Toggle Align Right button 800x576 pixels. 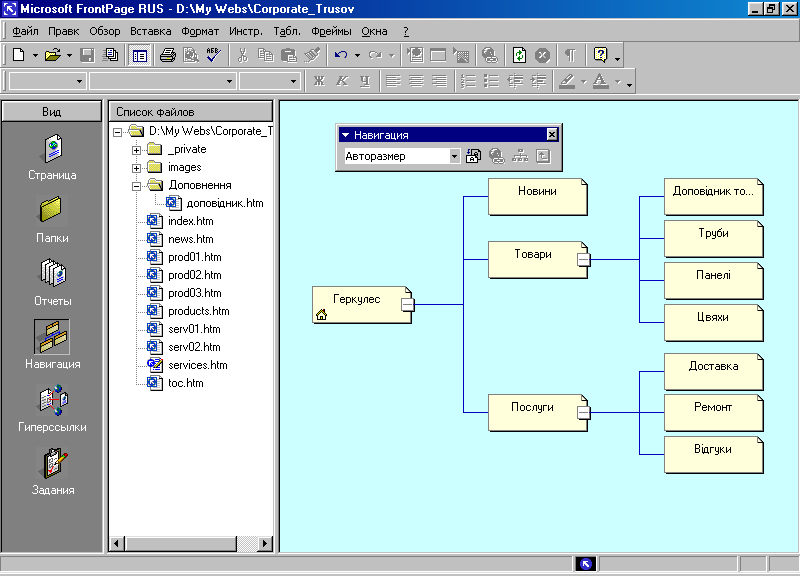[x=439, y=81]
